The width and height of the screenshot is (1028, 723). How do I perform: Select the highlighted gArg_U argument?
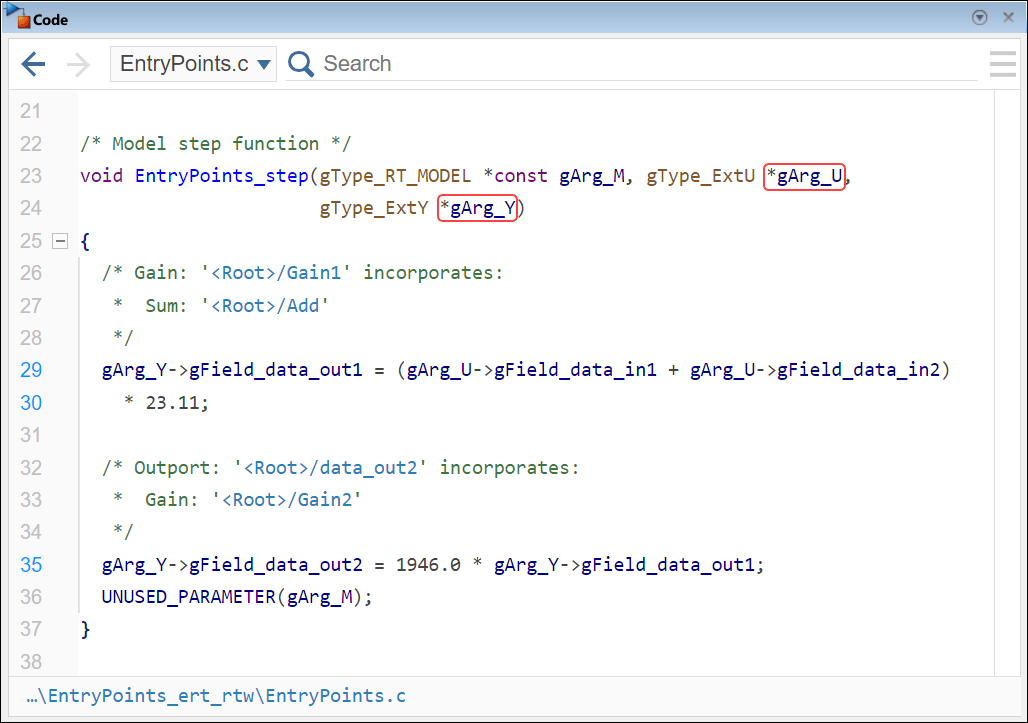click(x=804, y=175)
